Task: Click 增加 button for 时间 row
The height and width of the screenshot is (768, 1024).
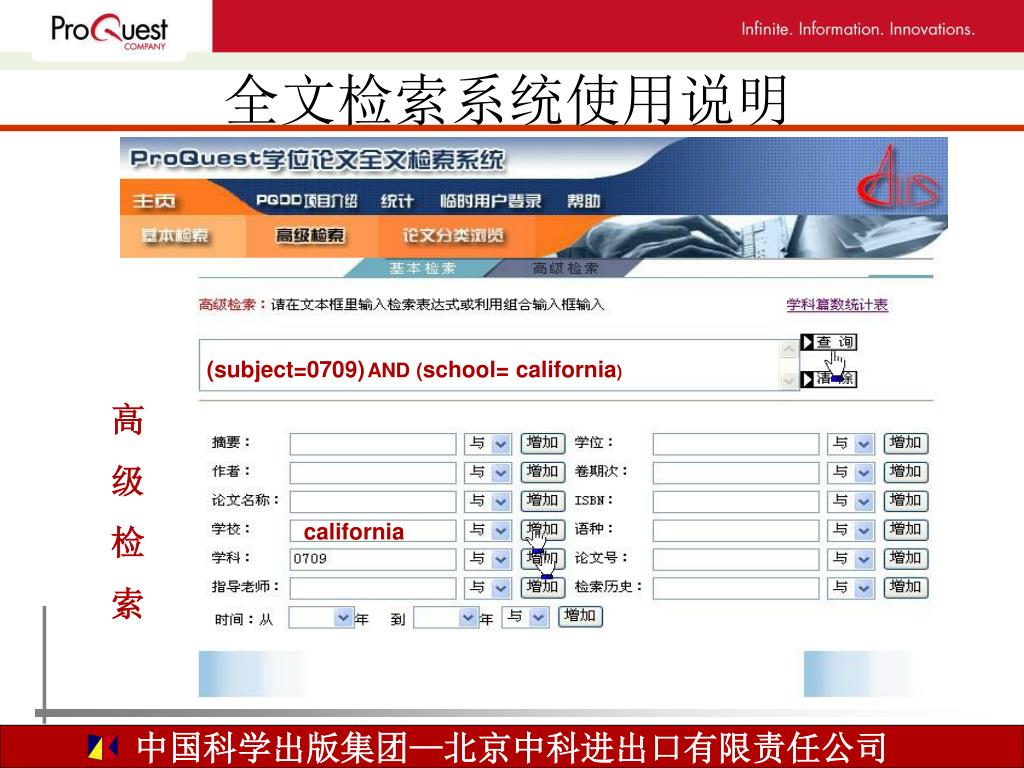Action: [x=580, y=616]
